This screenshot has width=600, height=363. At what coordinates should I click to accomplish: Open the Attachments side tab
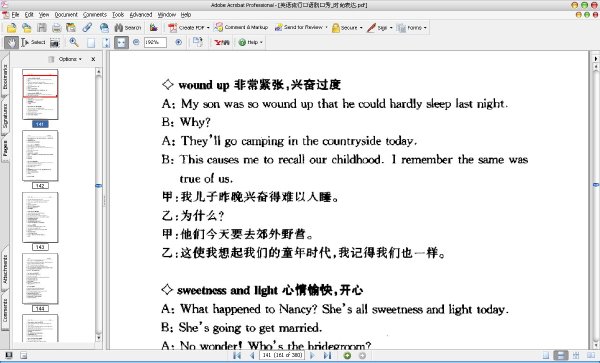(5, 269)
